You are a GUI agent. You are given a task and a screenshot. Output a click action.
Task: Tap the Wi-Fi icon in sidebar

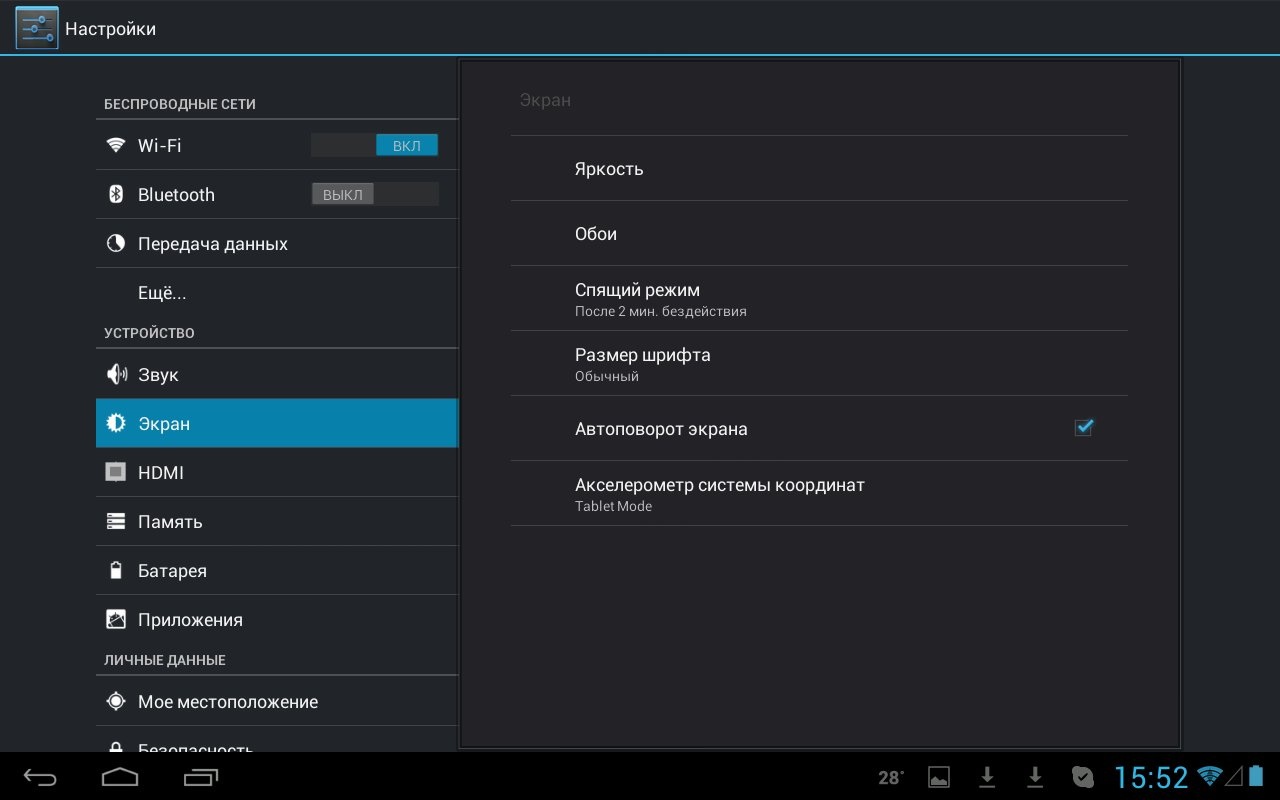(116, 145)
